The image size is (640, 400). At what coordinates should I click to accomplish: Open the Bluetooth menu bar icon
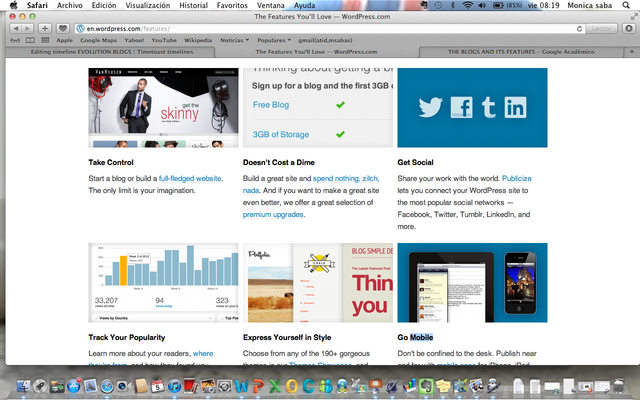(x=453, y=5)
